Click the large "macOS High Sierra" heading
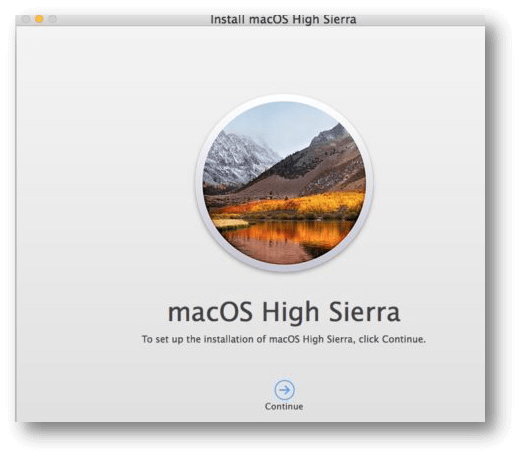The image size is (522, 459). tap(284, 313)
